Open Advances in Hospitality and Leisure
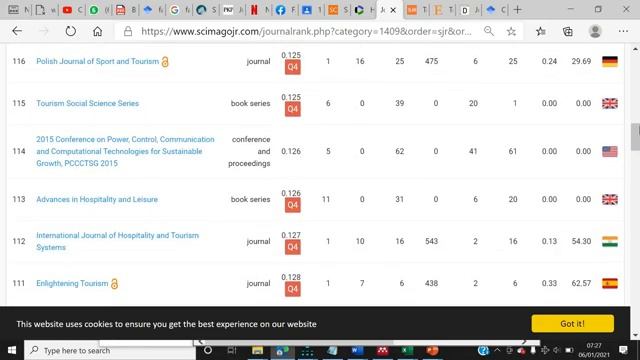The image size is (640, 360). pyautogui.click(x=97, y=199)
